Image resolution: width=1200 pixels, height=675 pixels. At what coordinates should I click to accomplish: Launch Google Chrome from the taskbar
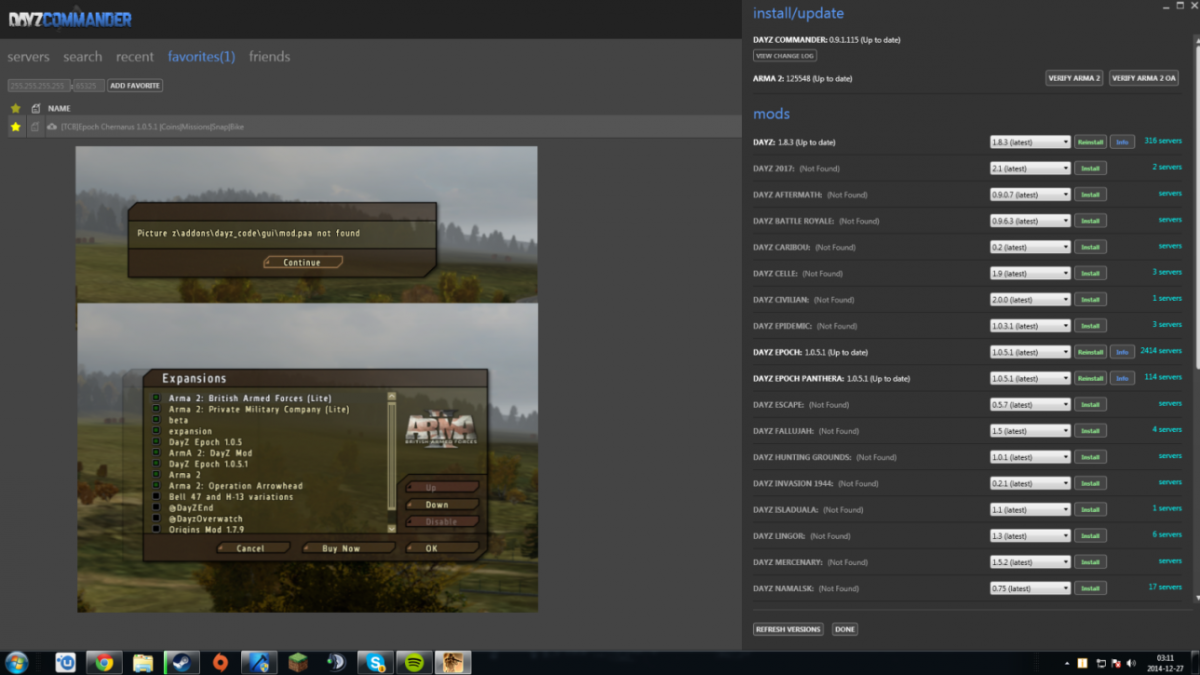click(104, 663)
